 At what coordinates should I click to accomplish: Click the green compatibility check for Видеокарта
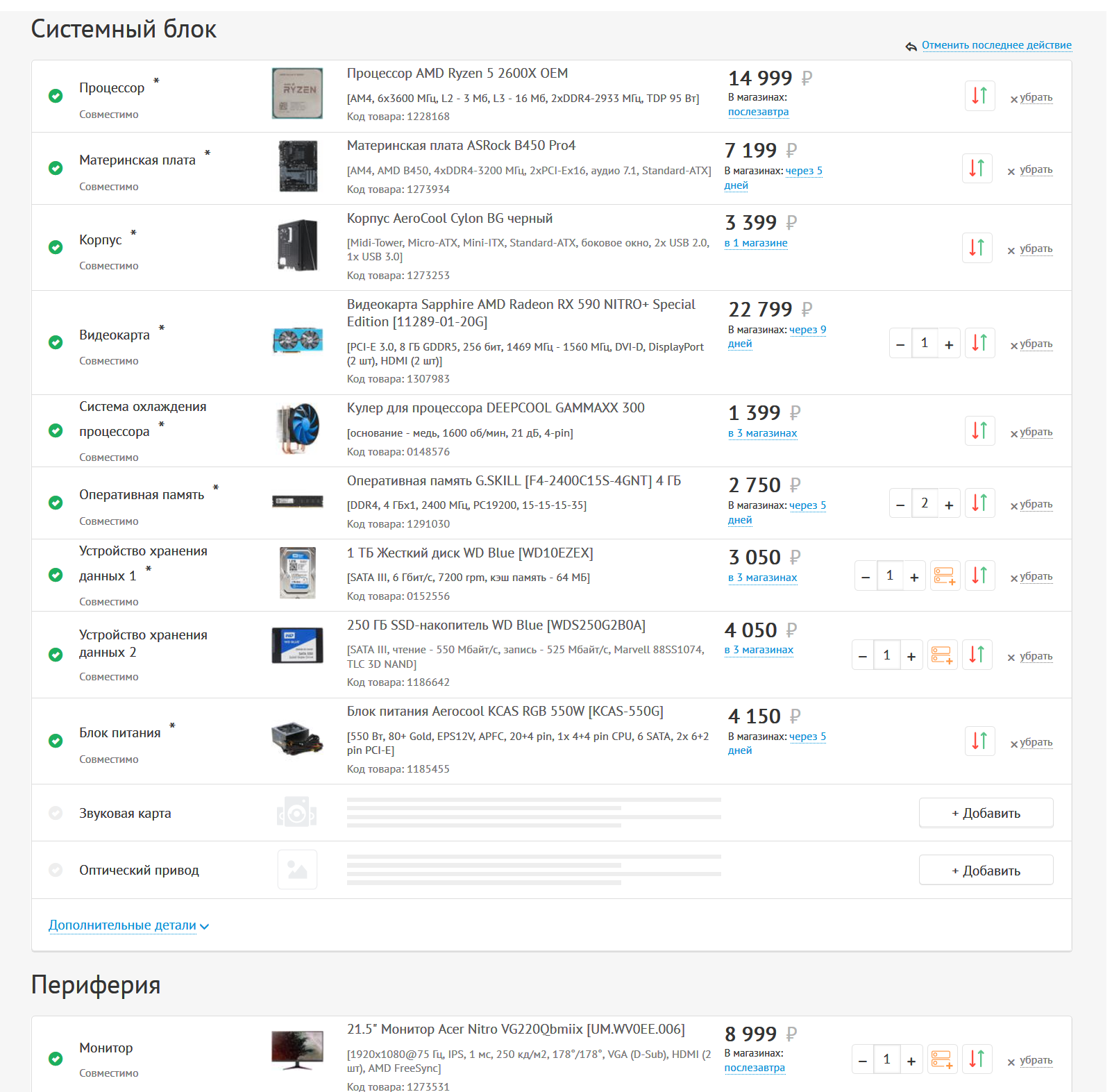click(x=56, y=342)
